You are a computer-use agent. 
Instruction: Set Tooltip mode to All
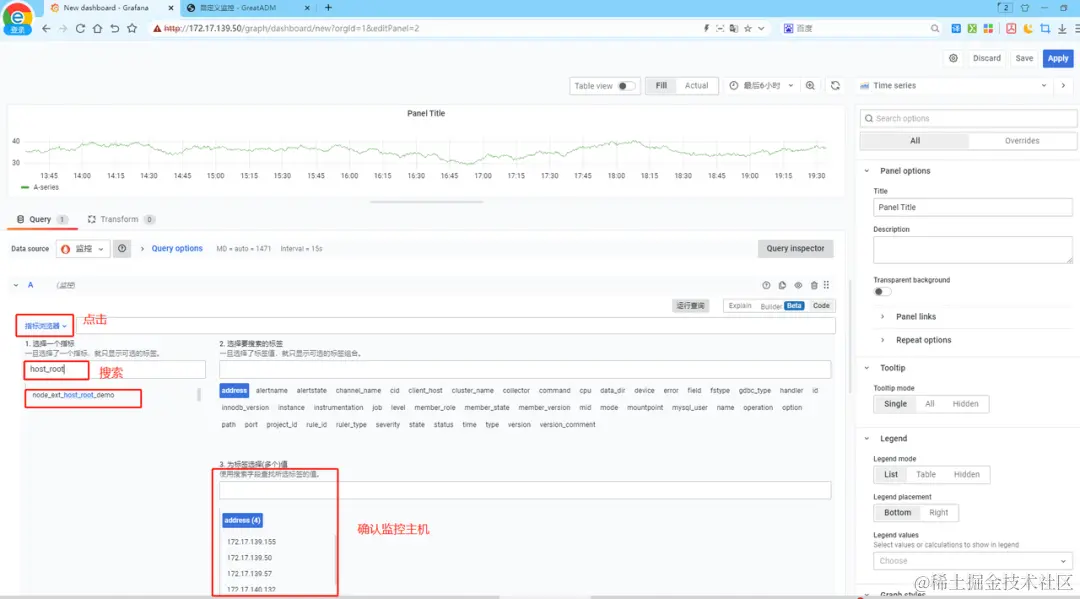[x=929, y=404]
